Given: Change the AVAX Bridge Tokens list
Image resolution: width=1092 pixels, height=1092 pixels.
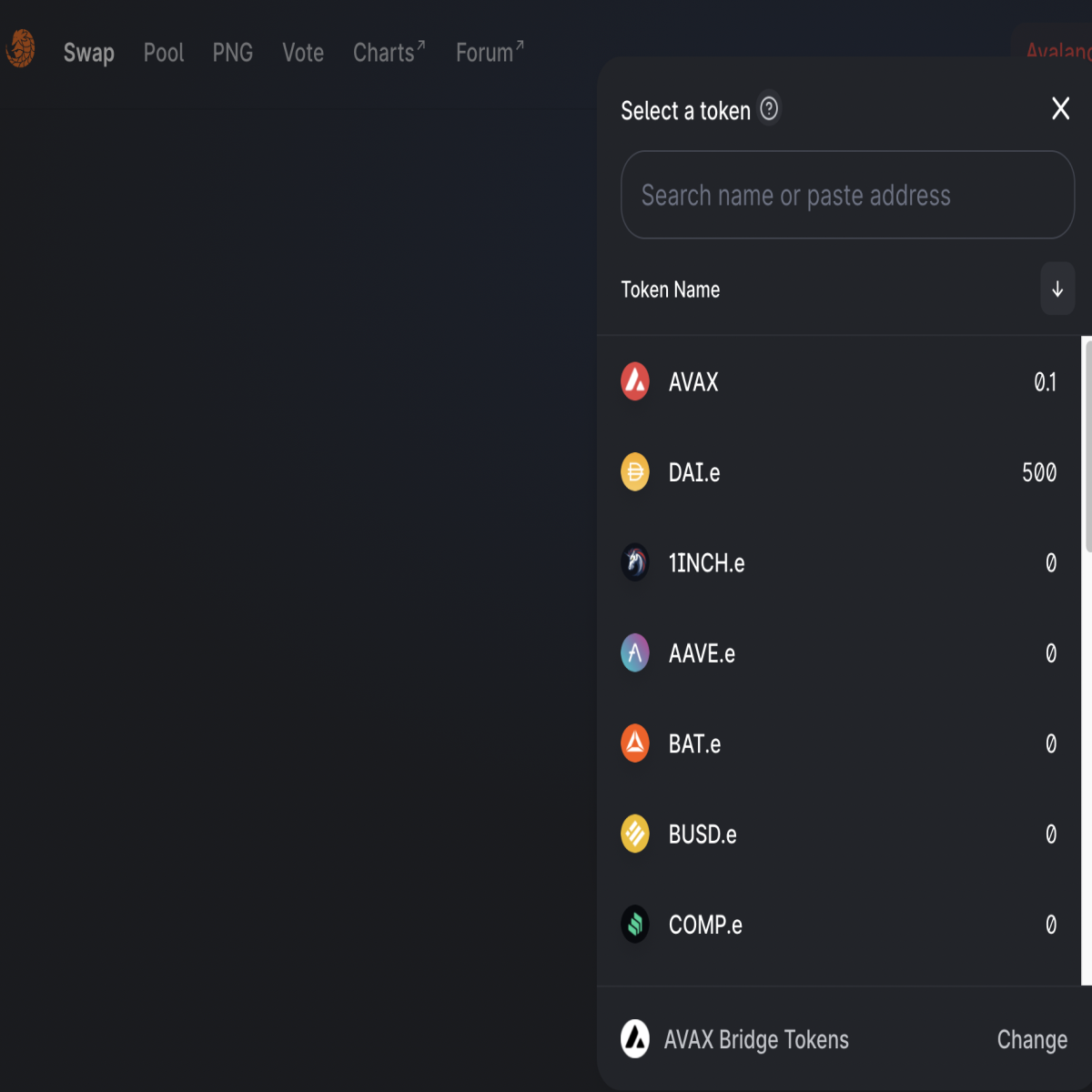Looking at the screenshot, I should pos(1032,1039).
